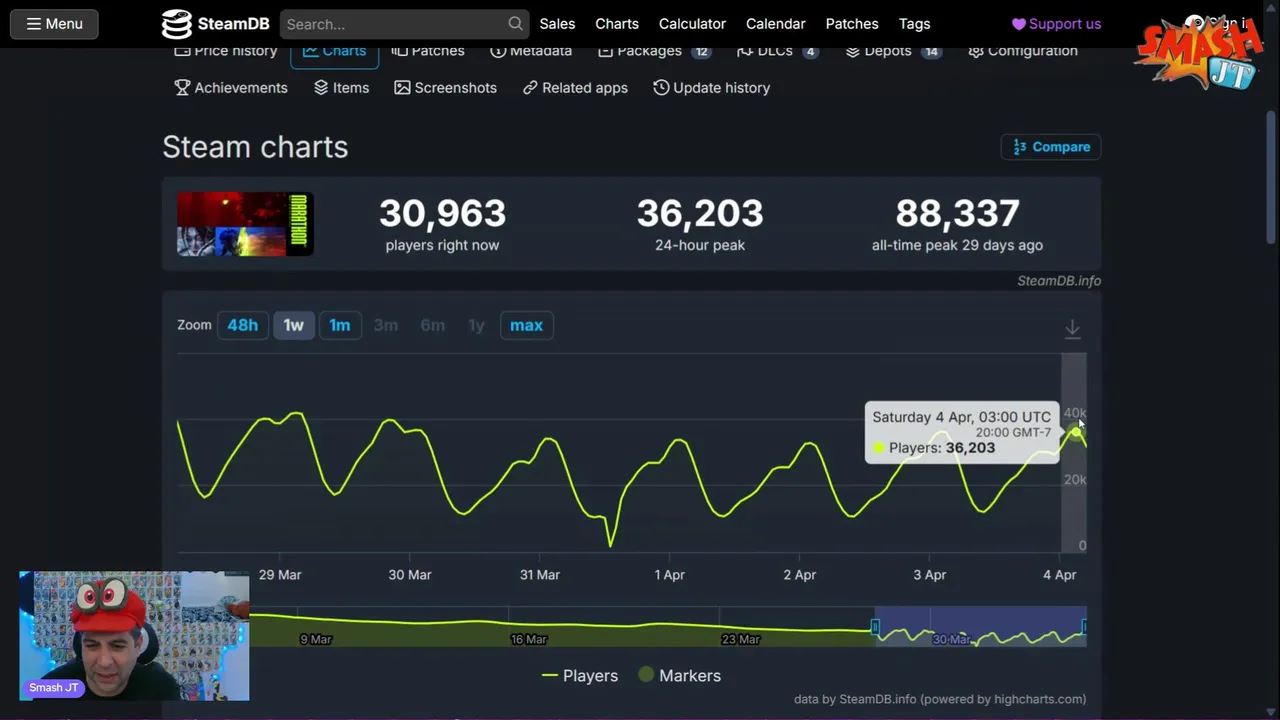Click the Items stack icon

(321, 88)
